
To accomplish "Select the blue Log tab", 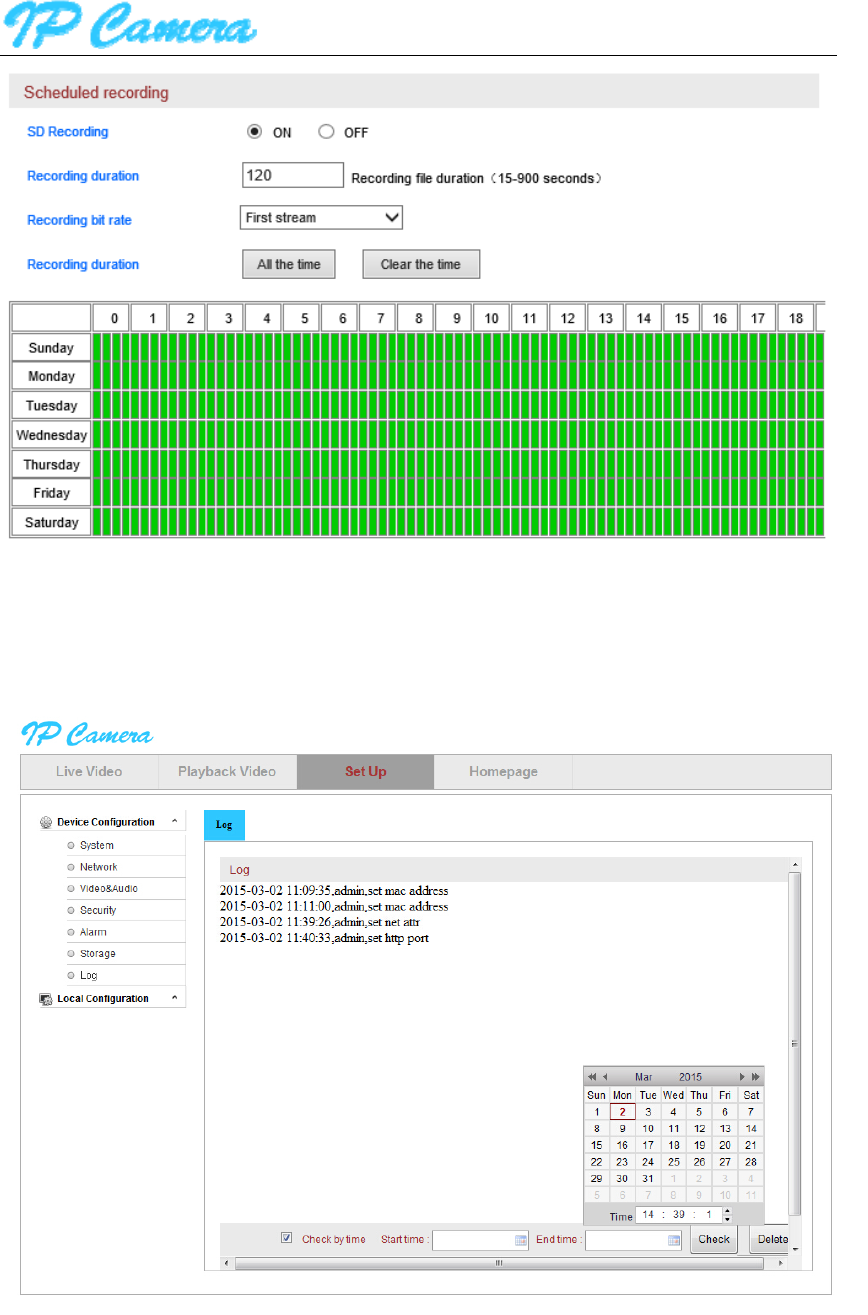I will coord(224,825).
